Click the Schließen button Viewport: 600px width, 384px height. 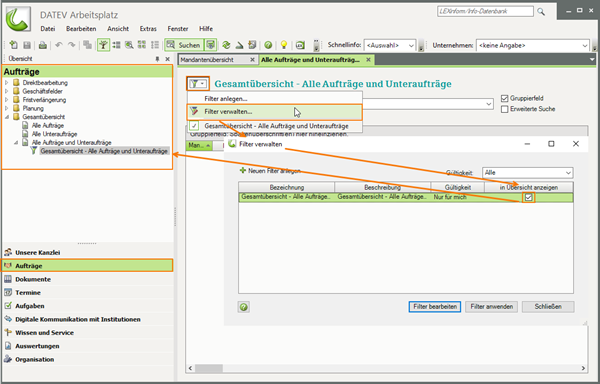548,307
